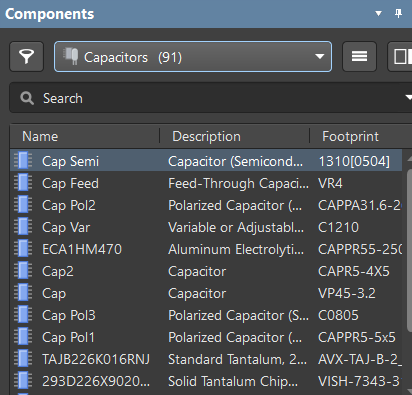Sort by the Footprint column header

tap(361, 136)
